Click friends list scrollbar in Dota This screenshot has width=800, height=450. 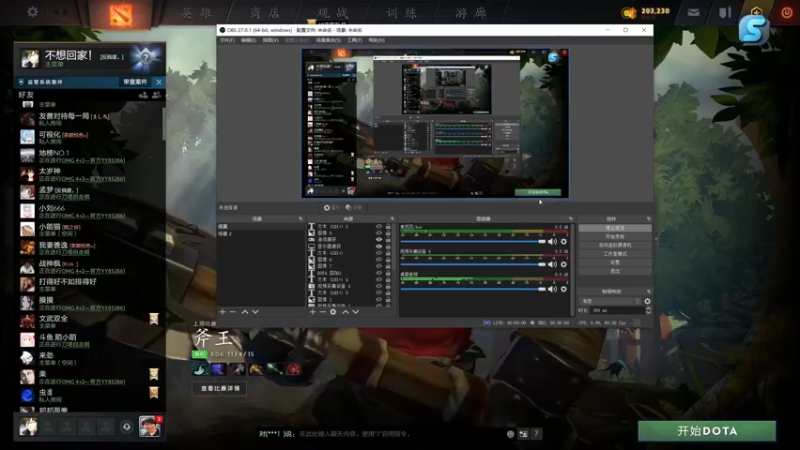tap(164, 122)
